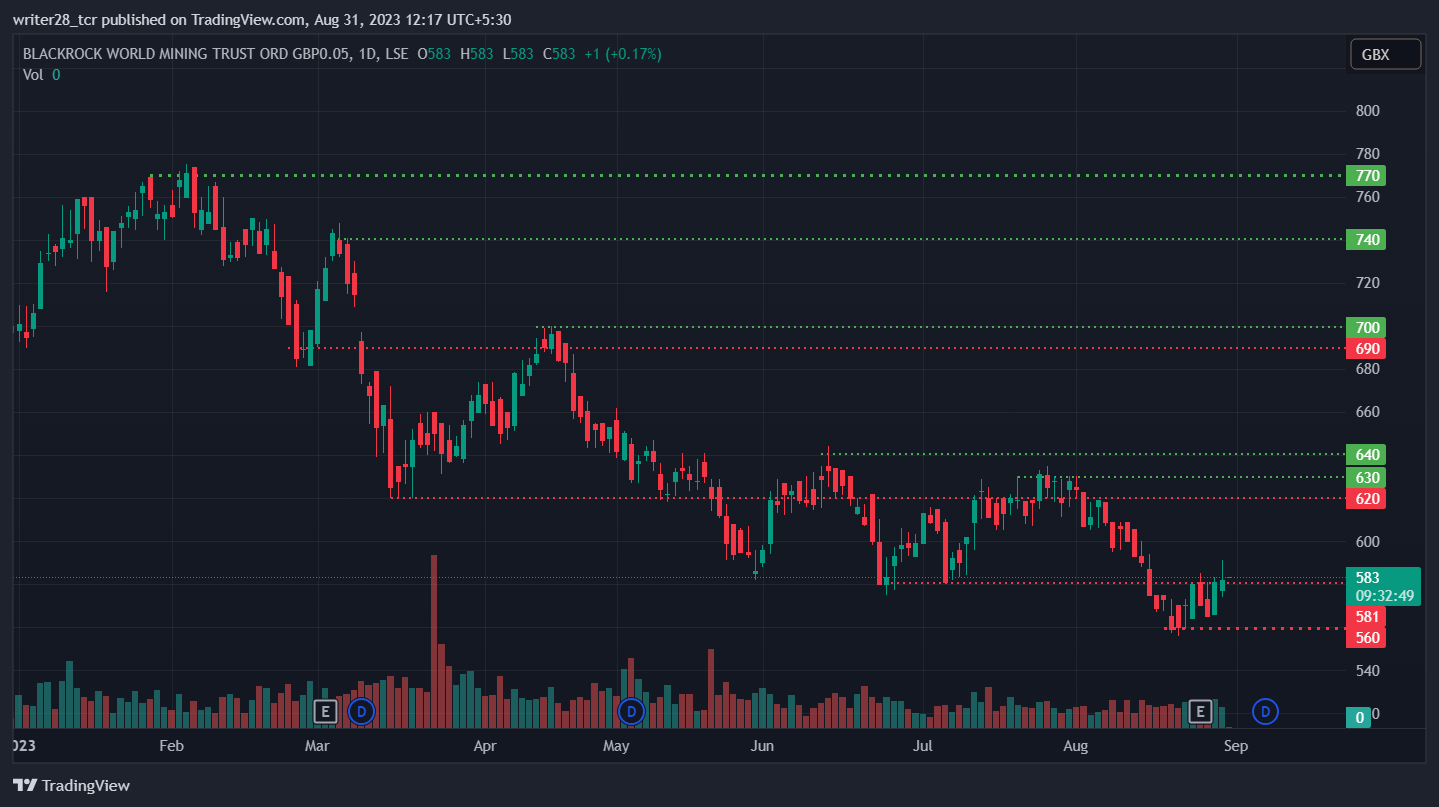Click the red 620 support label
The height and width of the screenshot is (807, 1439).
coord(1365,498)
